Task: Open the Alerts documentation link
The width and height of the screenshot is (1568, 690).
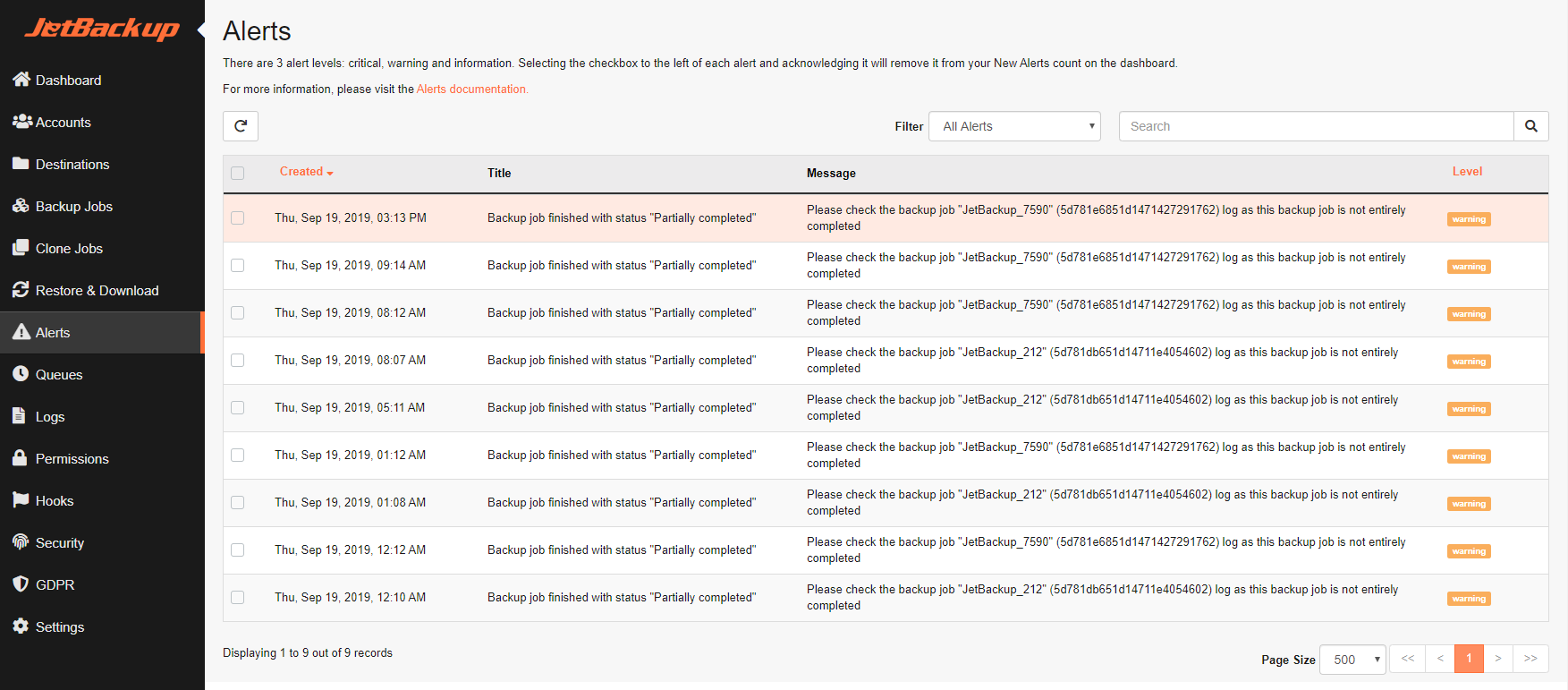Action: [x=472, y=89]
